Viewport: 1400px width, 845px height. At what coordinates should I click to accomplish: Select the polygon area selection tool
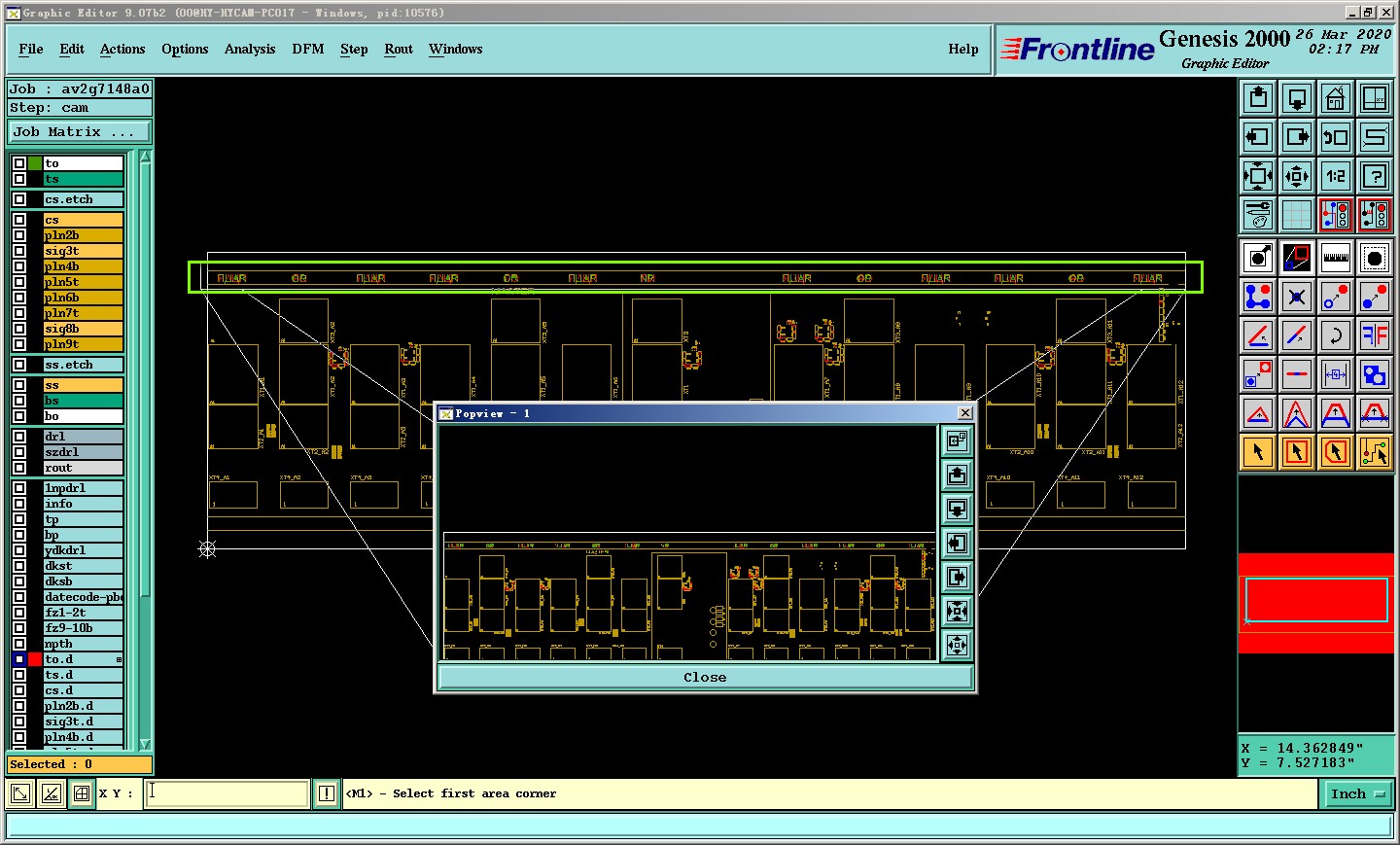point(1336,452)
